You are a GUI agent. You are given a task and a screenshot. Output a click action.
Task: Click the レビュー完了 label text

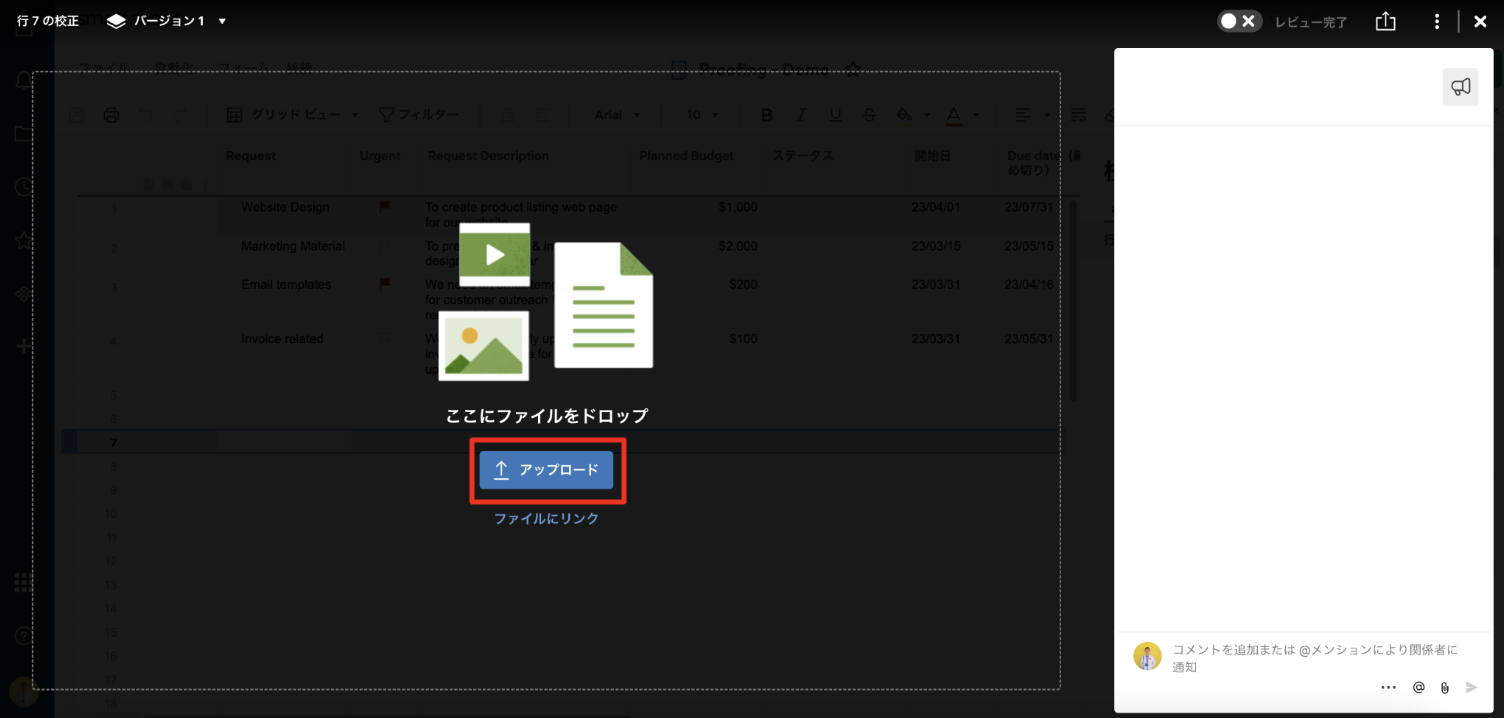[1311, 22]
